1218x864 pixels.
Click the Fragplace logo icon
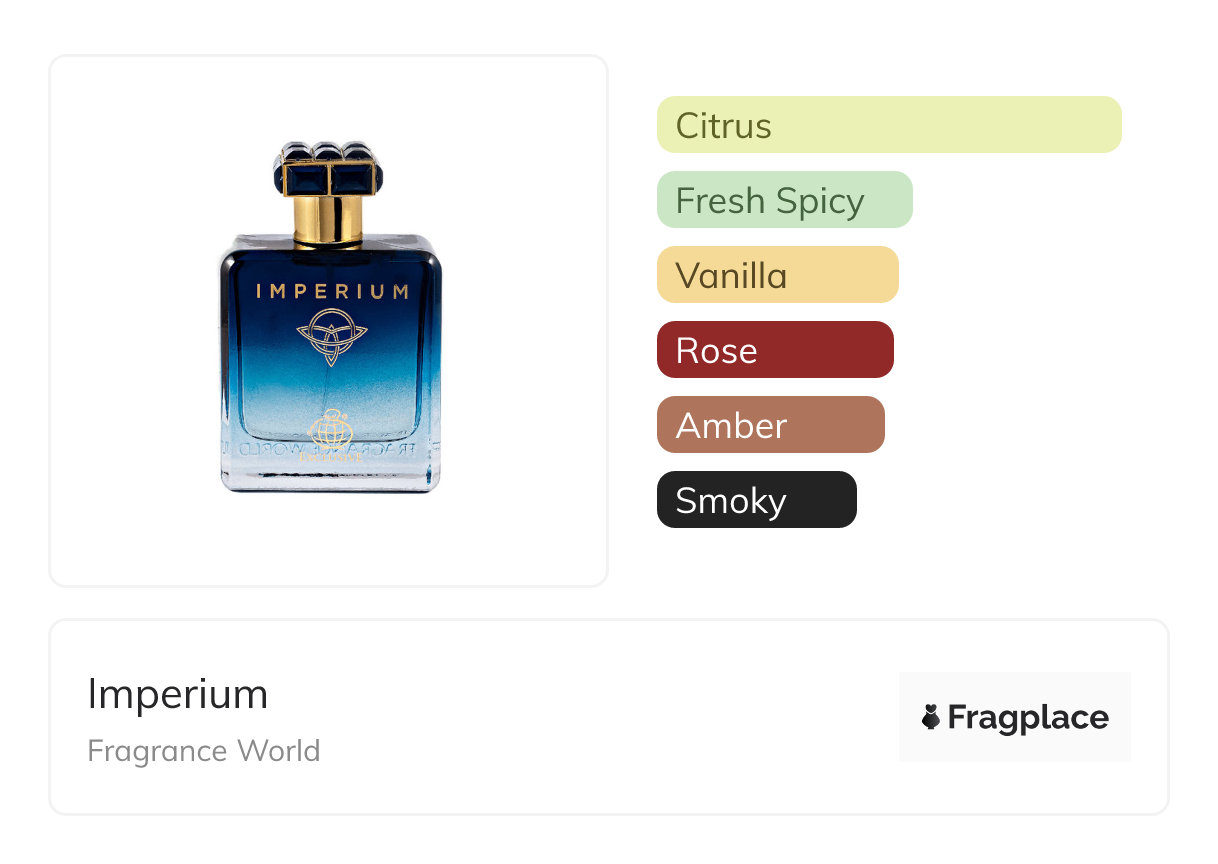931,718
